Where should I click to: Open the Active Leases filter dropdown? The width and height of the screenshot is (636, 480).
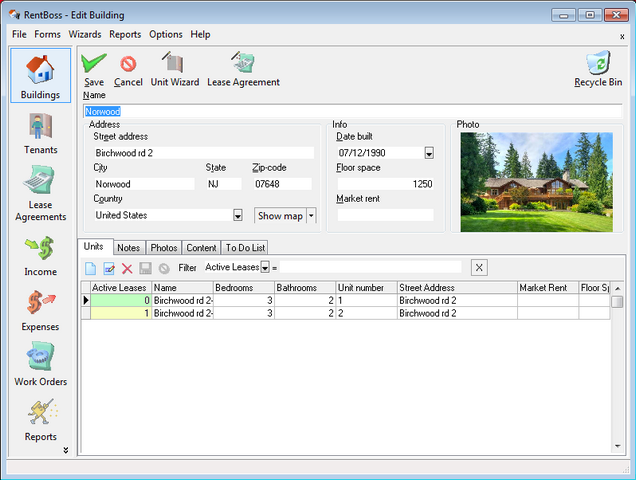(265, 268)
